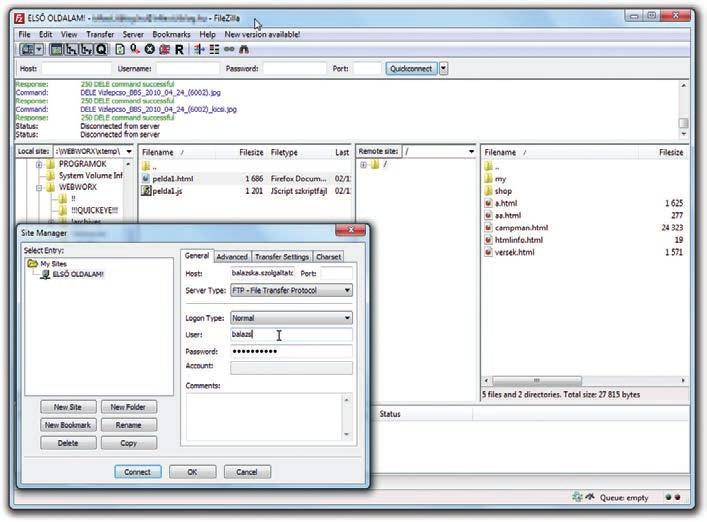The image size is (707, 522).
Task: Toggle message log display toolbar icon
Action: (56, 50)
